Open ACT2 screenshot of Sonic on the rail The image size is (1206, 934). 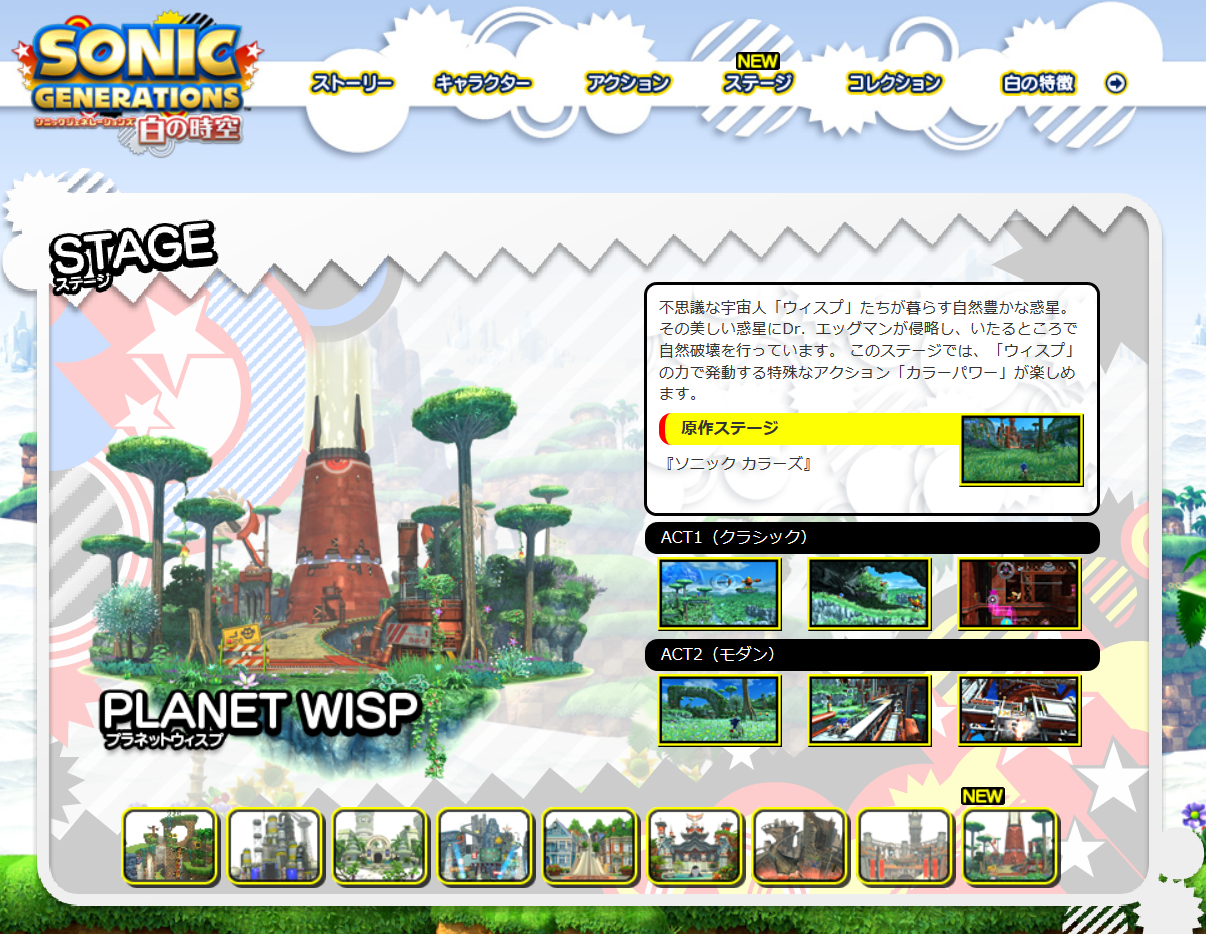click(869, 710)
